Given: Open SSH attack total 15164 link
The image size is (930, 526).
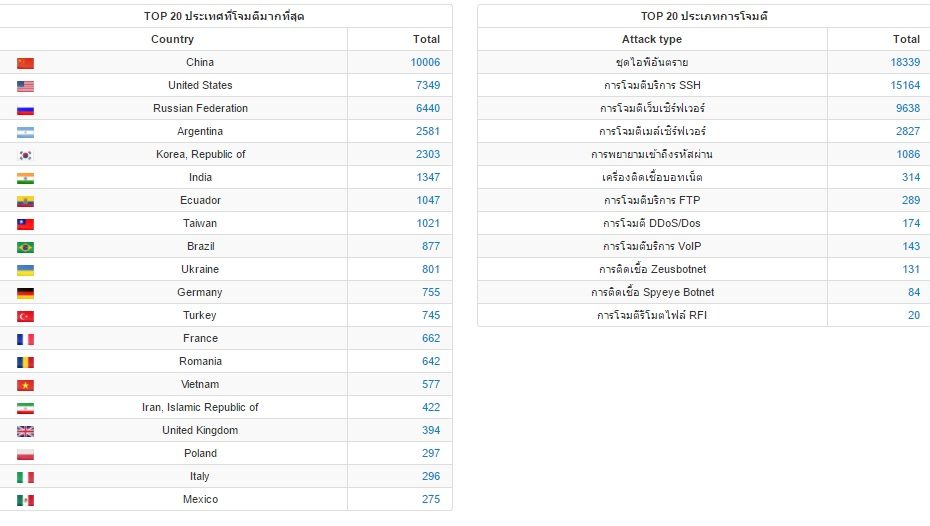Looking at the screenshot, I should tap(905, 85).
